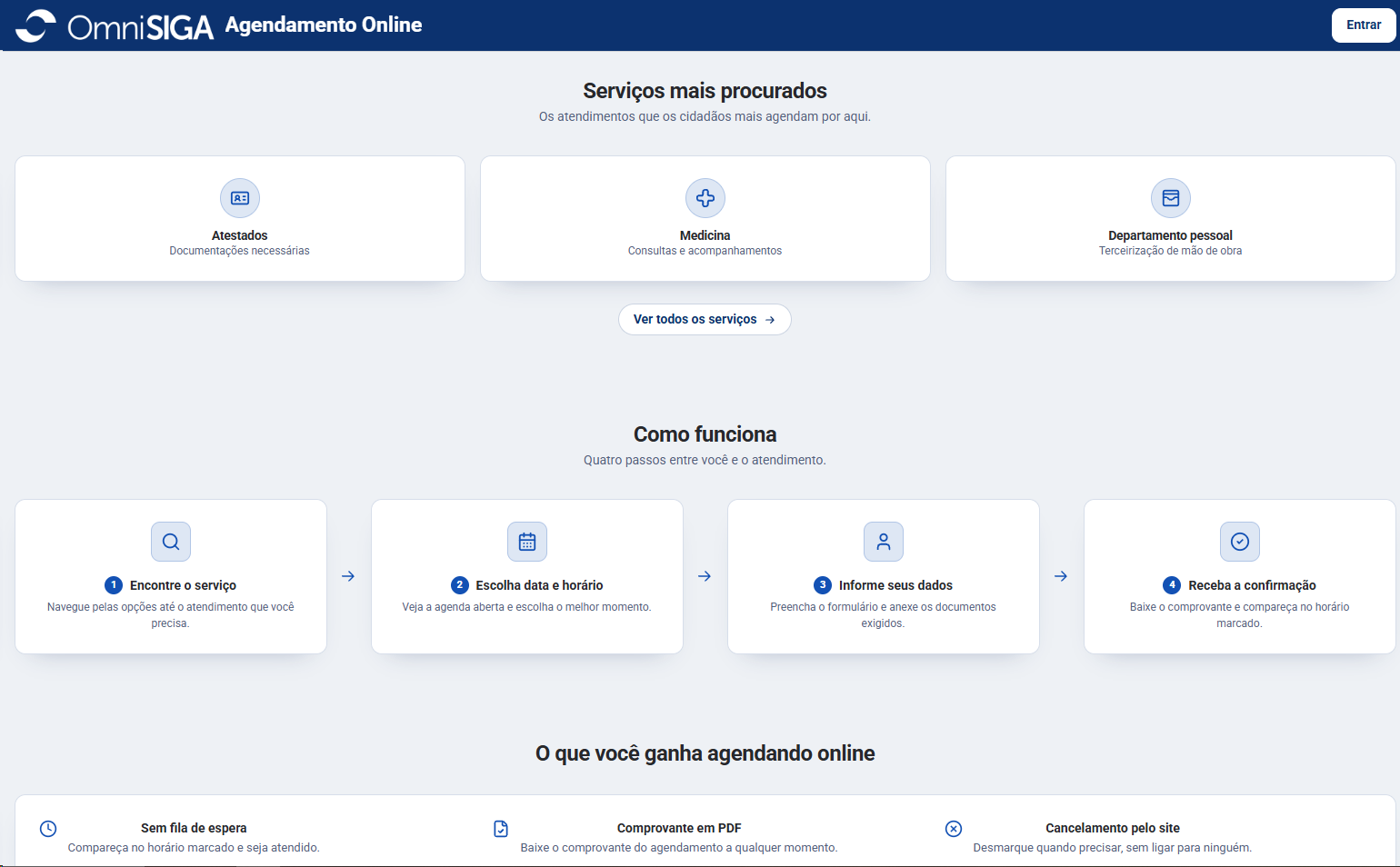Click the 'Cancelamento pelo site' benefit title
The image size is (1400, 867).
click(1113, 828)
